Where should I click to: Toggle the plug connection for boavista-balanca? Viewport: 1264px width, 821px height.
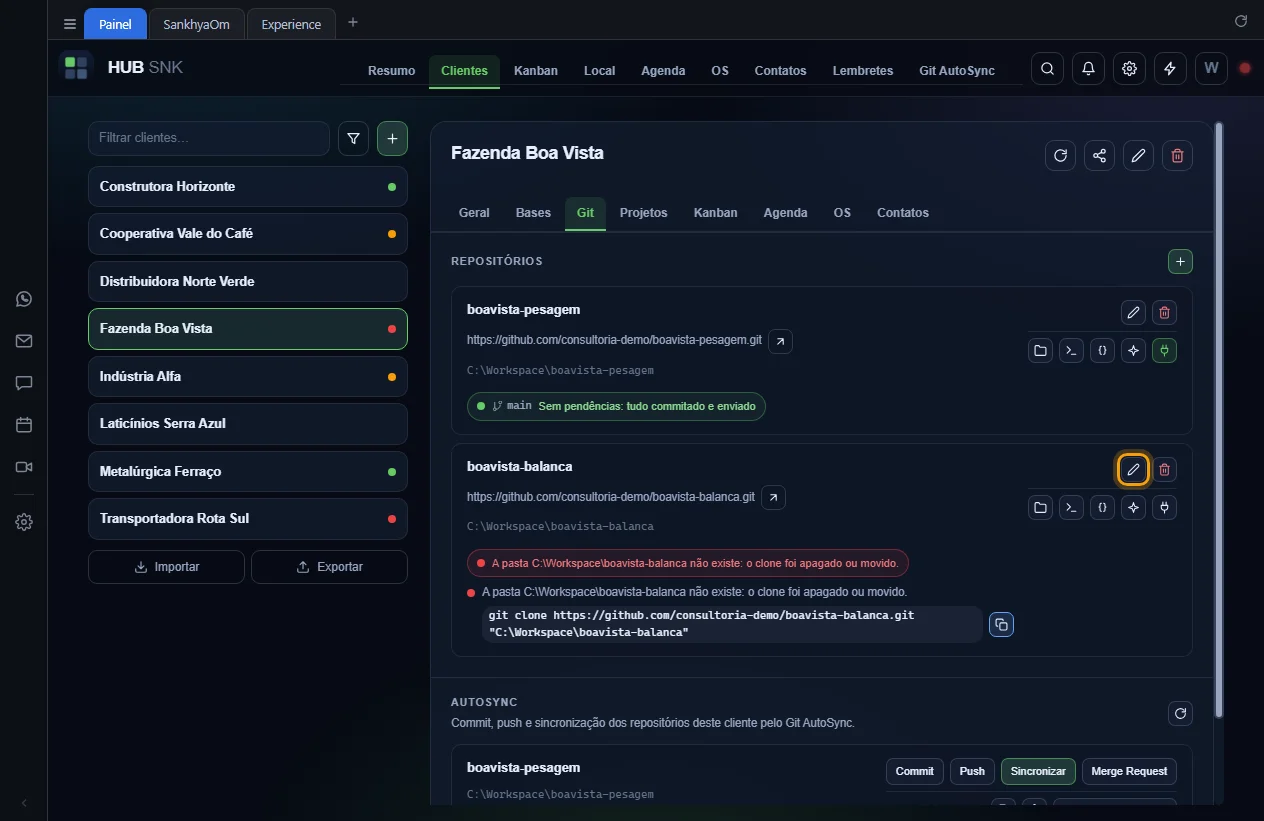pyautogui.click(x=1164, y=508)
